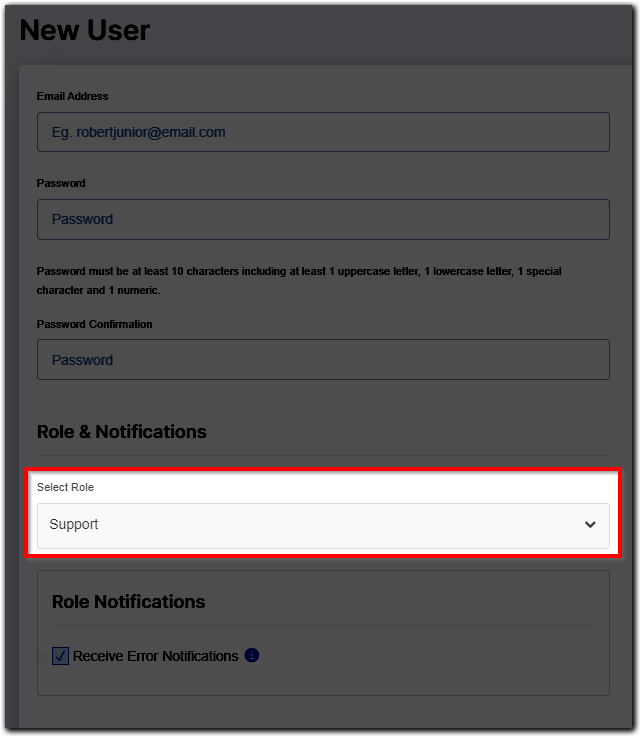Click the divider line under the Role Notifications heading
The height and width of the screenshot is (737, 641).
(x=323, y=627)
